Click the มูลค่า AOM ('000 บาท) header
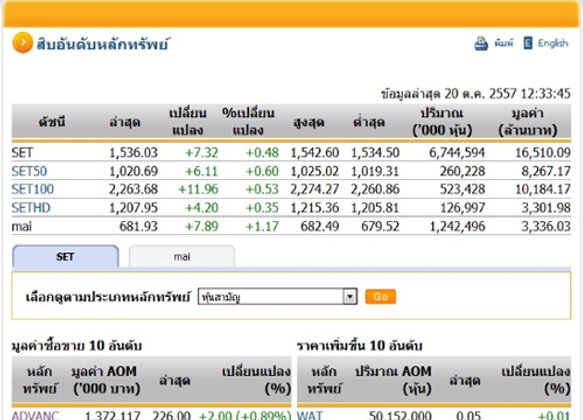This screenshot has height=420, width=583. tap(106, 380)
